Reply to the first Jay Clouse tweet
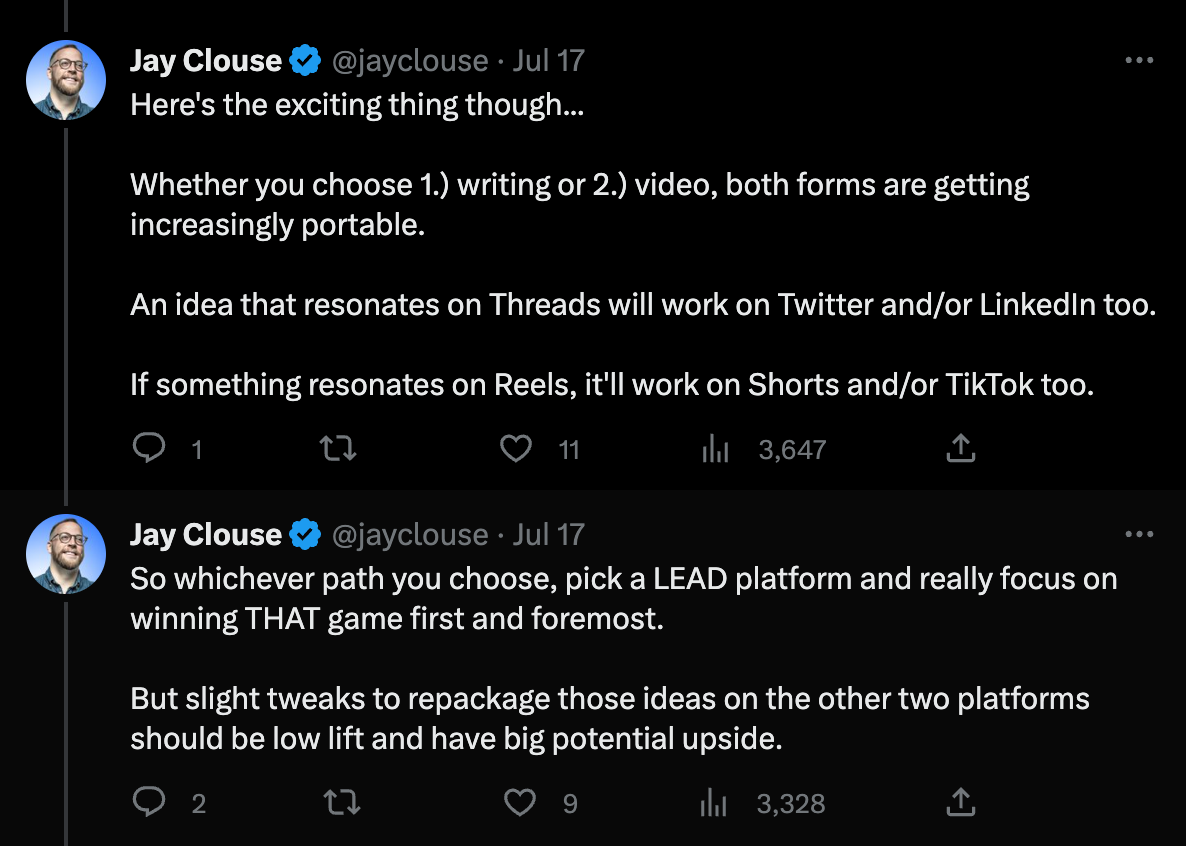Screen dimensions: 1186x846 click(x=149, y=449)
